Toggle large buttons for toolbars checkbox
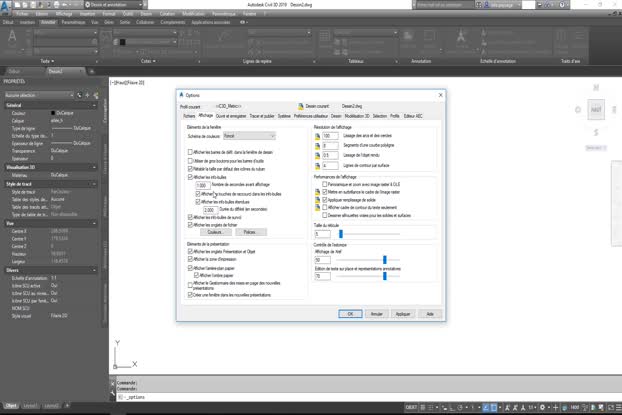Screen dimensions: 622x415 [x=190, y=161]
